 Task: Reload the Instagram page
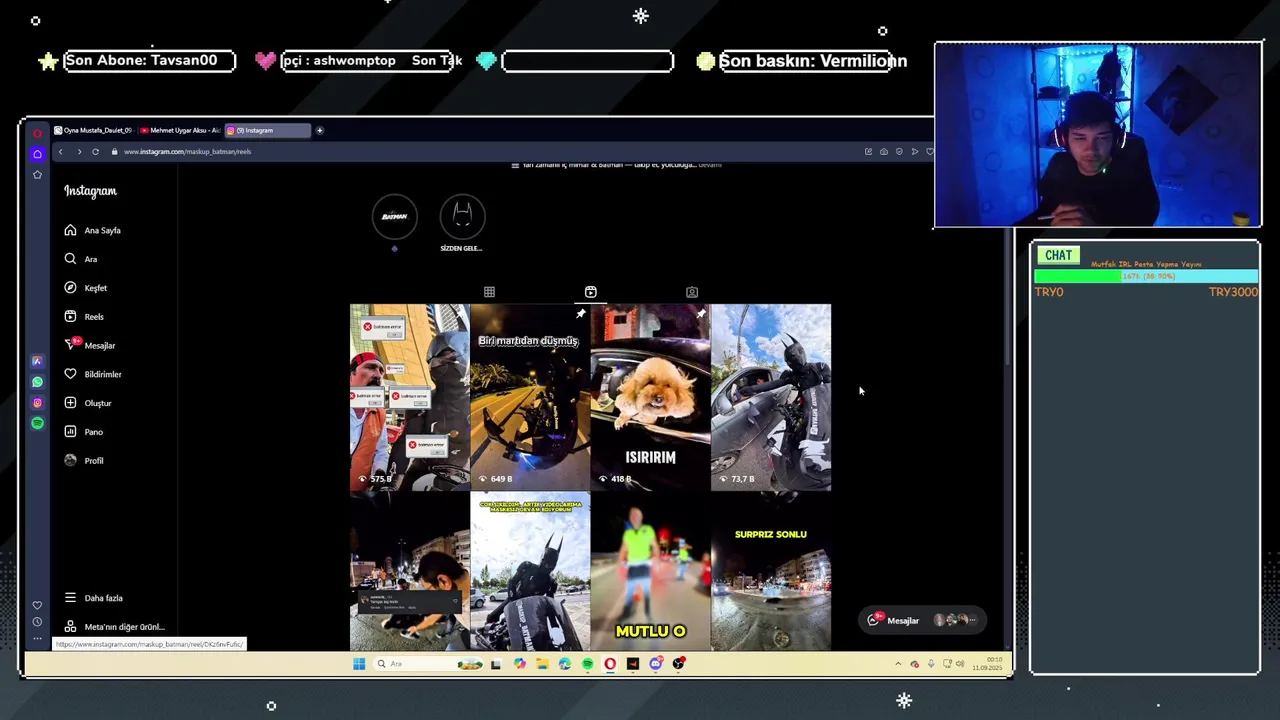point(95,152)
